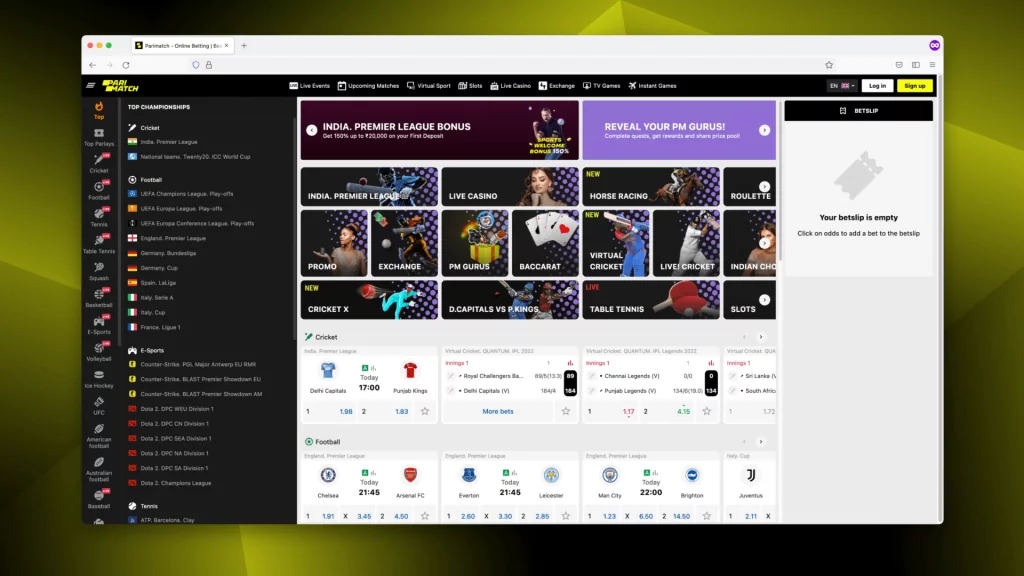Open Dota 2 Champions League link
This screenshot has height=576, width=1024.
176,483
